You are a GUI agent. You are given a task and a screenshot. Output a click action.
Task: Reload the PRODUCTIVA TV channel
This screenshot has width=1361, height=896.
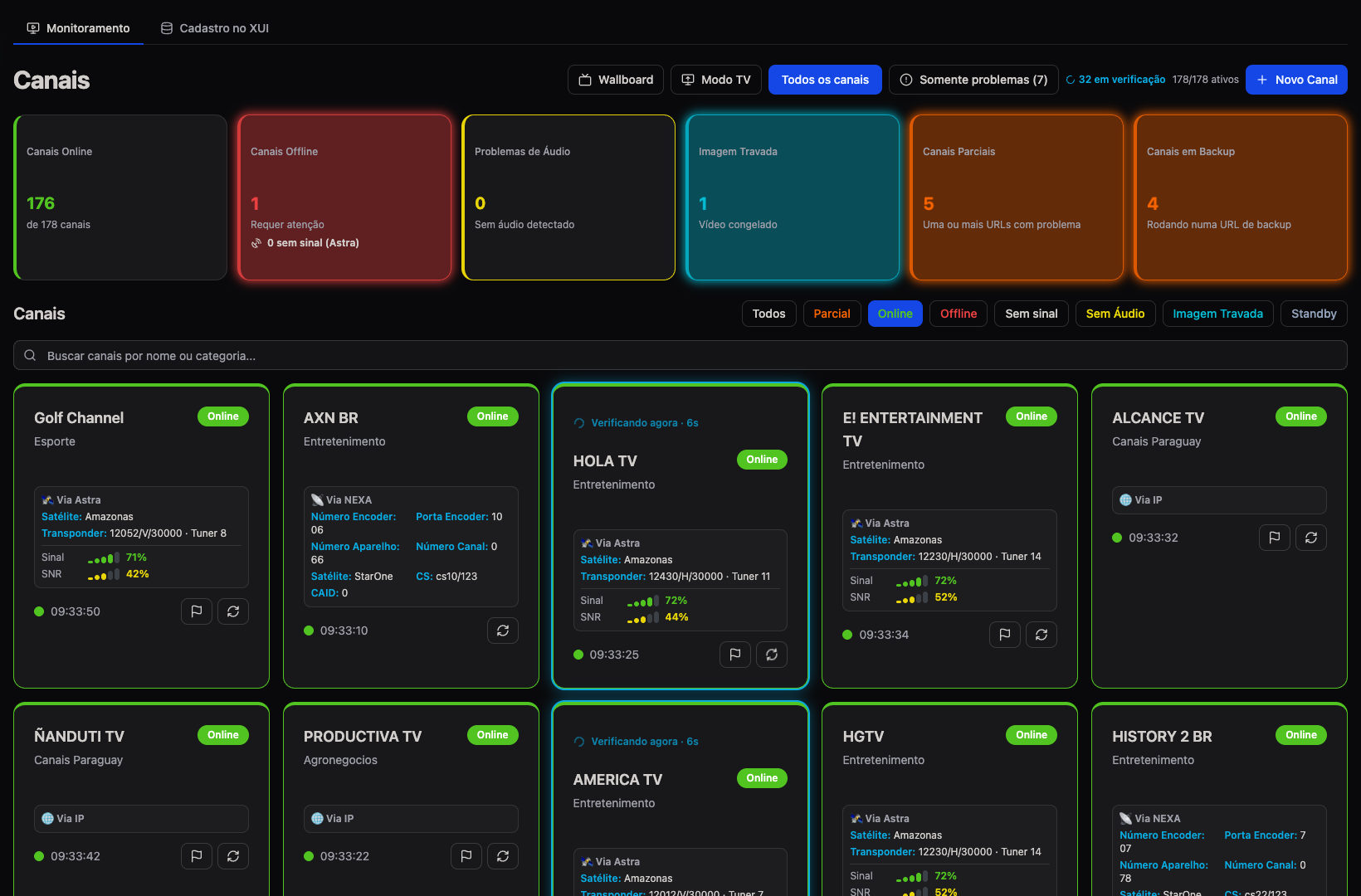(503, 856)
